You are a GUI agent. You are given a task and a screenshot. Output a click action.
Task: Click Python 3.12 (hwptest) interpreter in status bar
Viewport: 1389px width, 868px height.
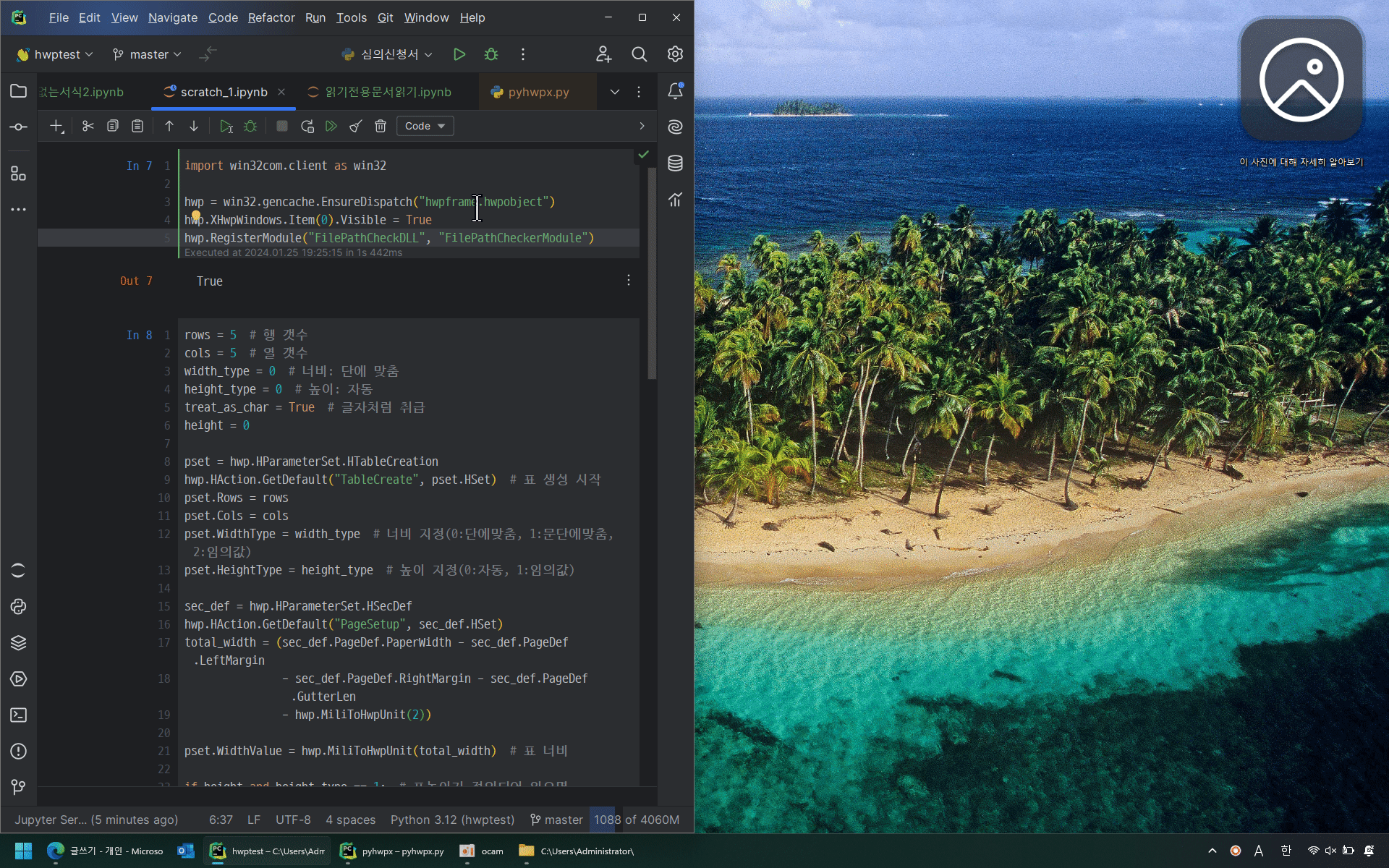[452, 820]
